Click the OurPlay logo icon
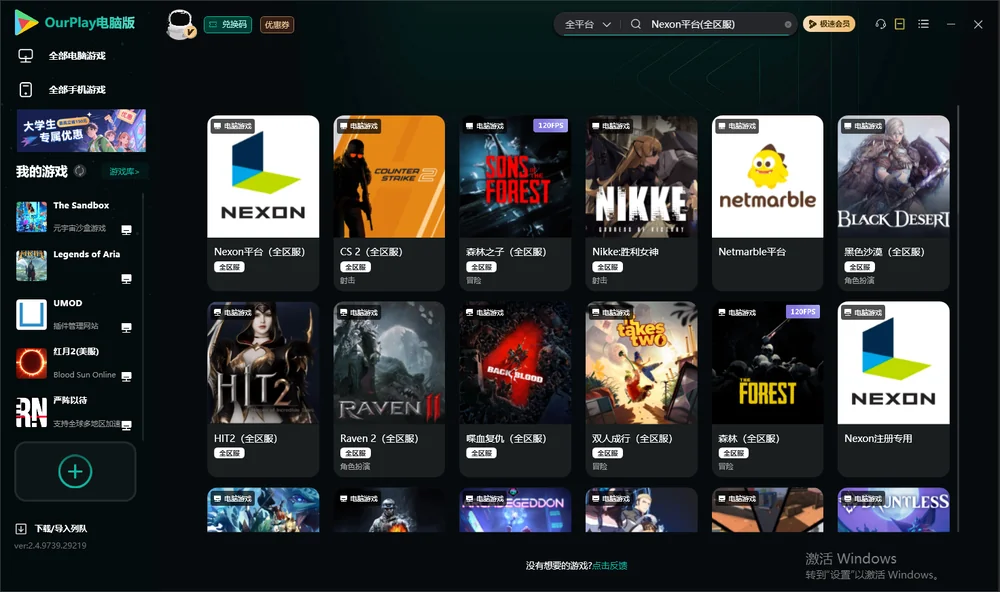 tap(26, 23)
